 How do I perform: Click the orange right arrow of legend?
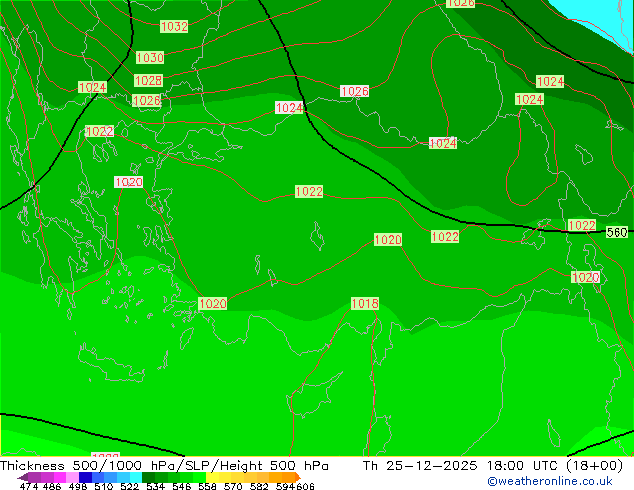298,477
